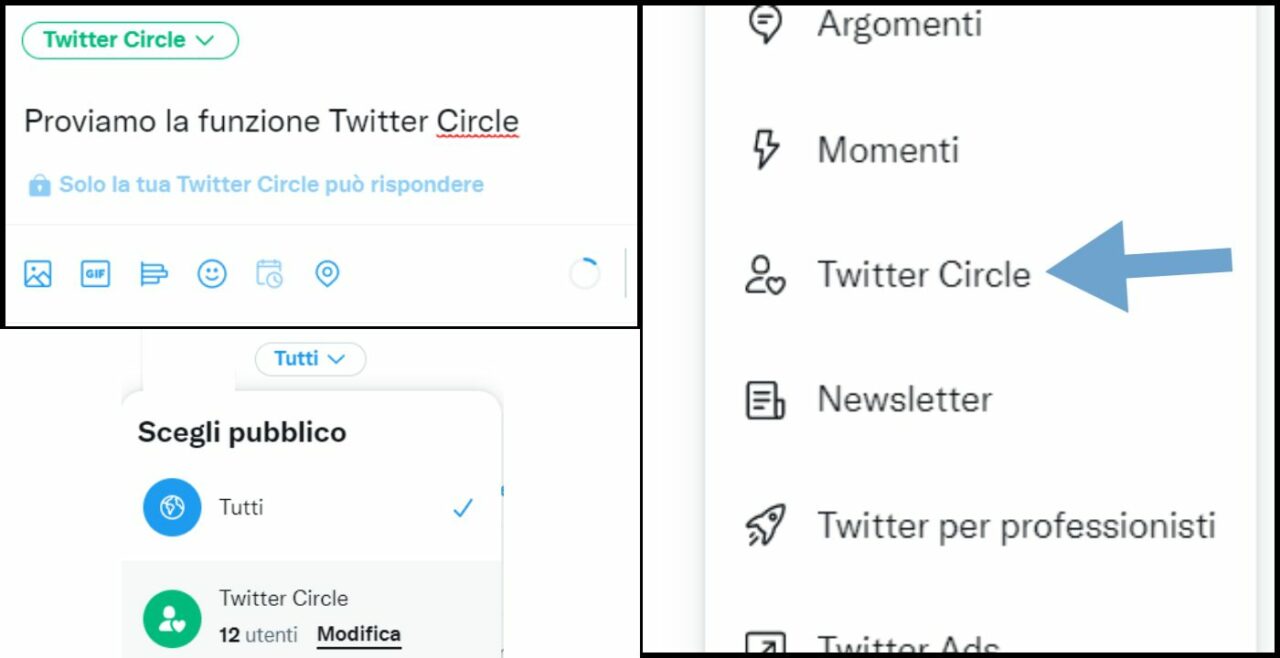Click the rocket icon for professionals
Image resolution: width=1280 pixels, height=658 pixels.
(766, 525)
